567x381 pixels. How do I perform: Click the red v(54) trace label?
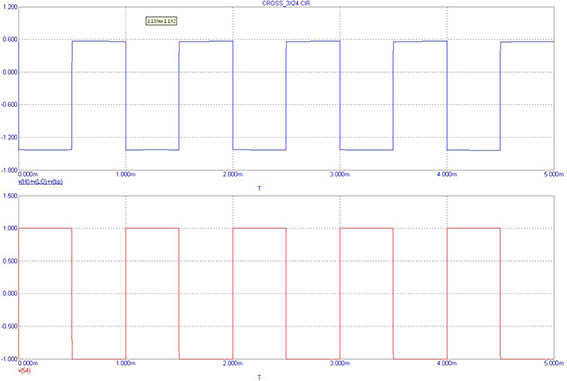24,371
